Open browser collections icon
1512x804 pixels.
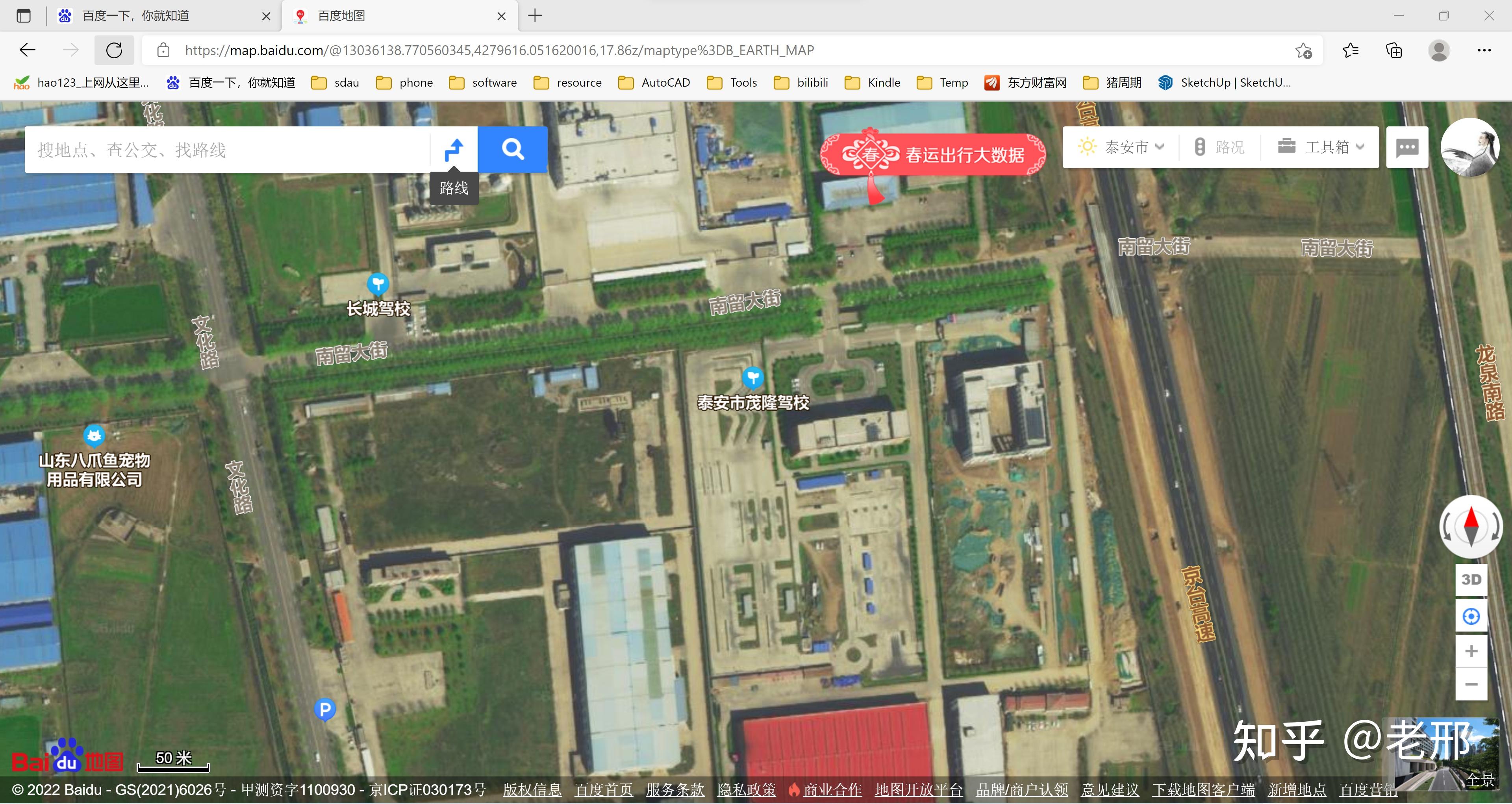[1394, 50]
